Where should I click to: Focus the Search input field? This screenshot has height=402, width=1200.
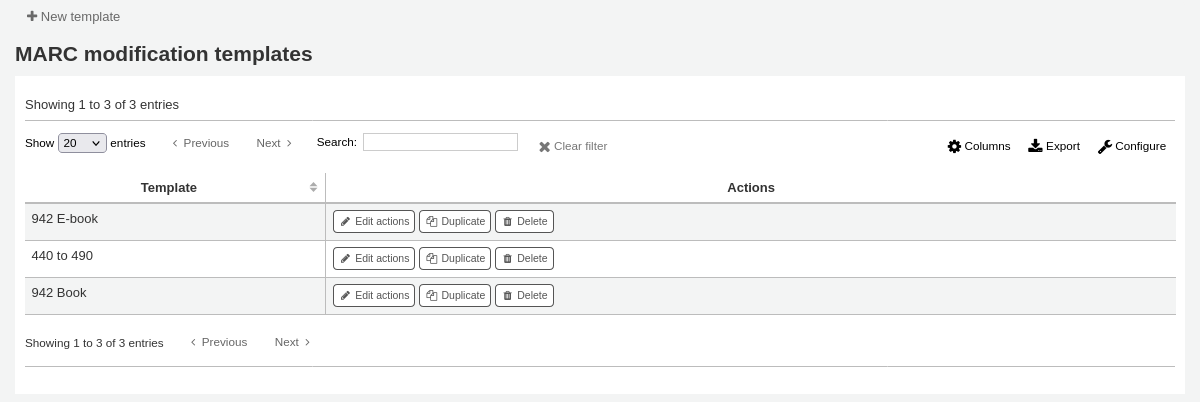pyautogui.click(x=440, y=142)
